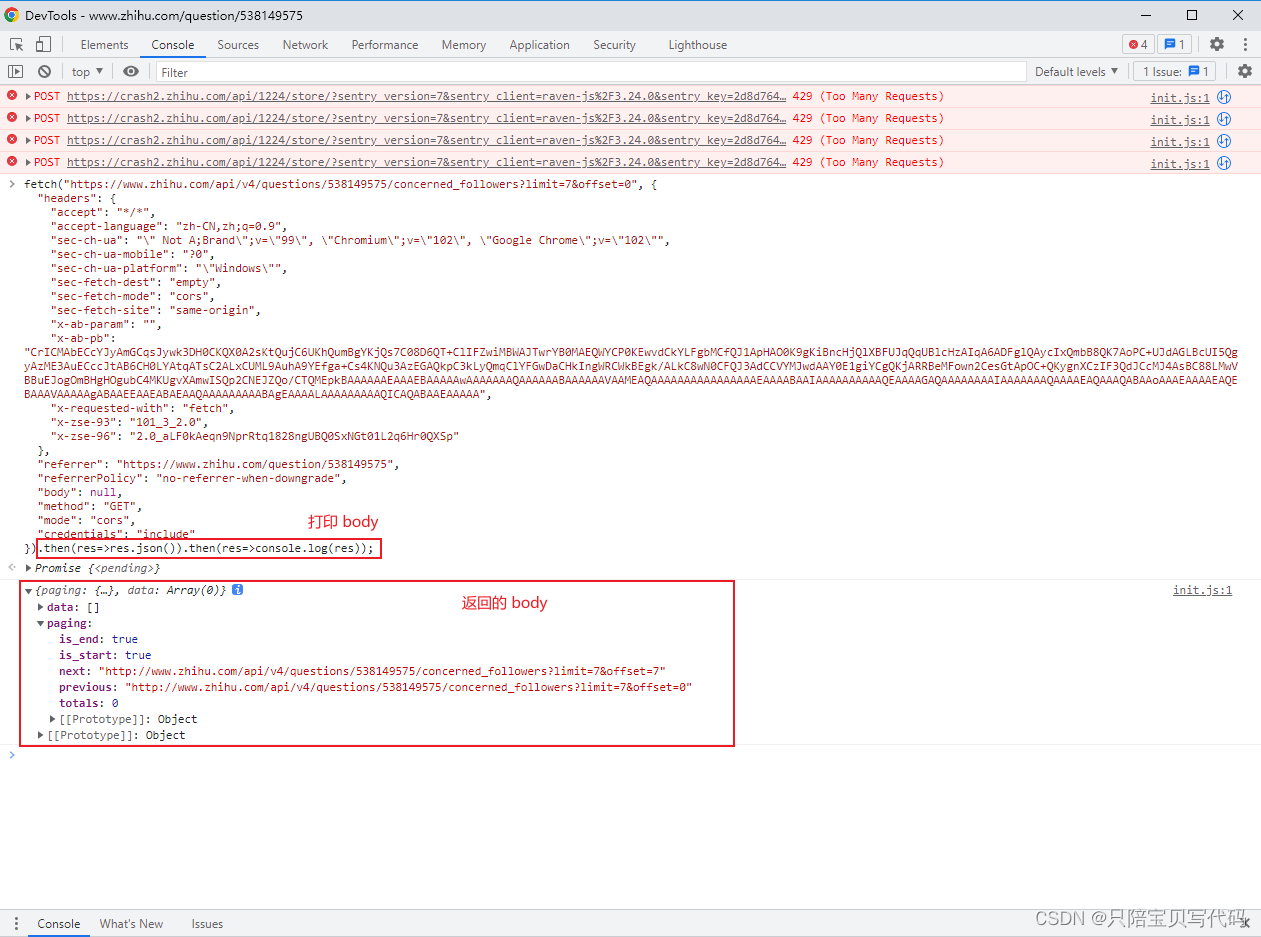Image resolution: width=1261 pixels, height=937 pixels.
Task: Clear the console with the clear icon
Action: click(x=44, y=71)
